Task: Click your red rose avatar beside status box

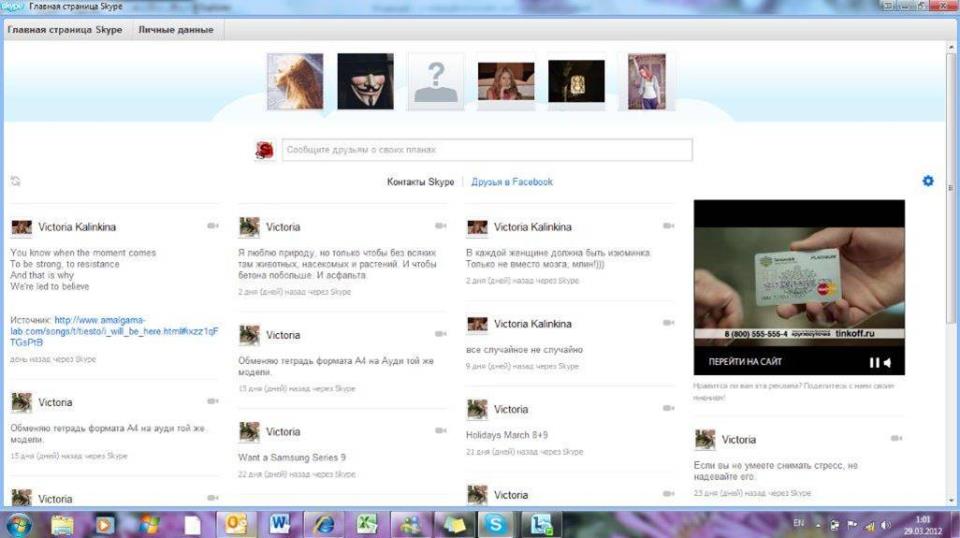Action: (264, 150)
